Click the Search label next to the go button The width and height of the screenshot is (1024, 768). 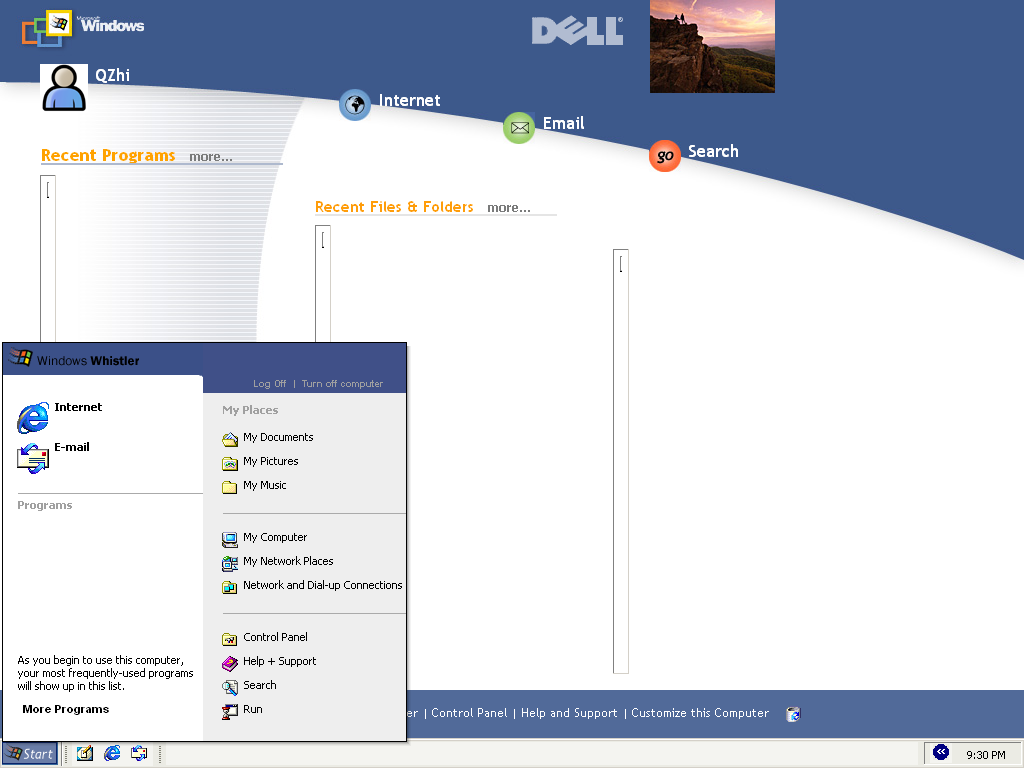(x=713, y=152)
